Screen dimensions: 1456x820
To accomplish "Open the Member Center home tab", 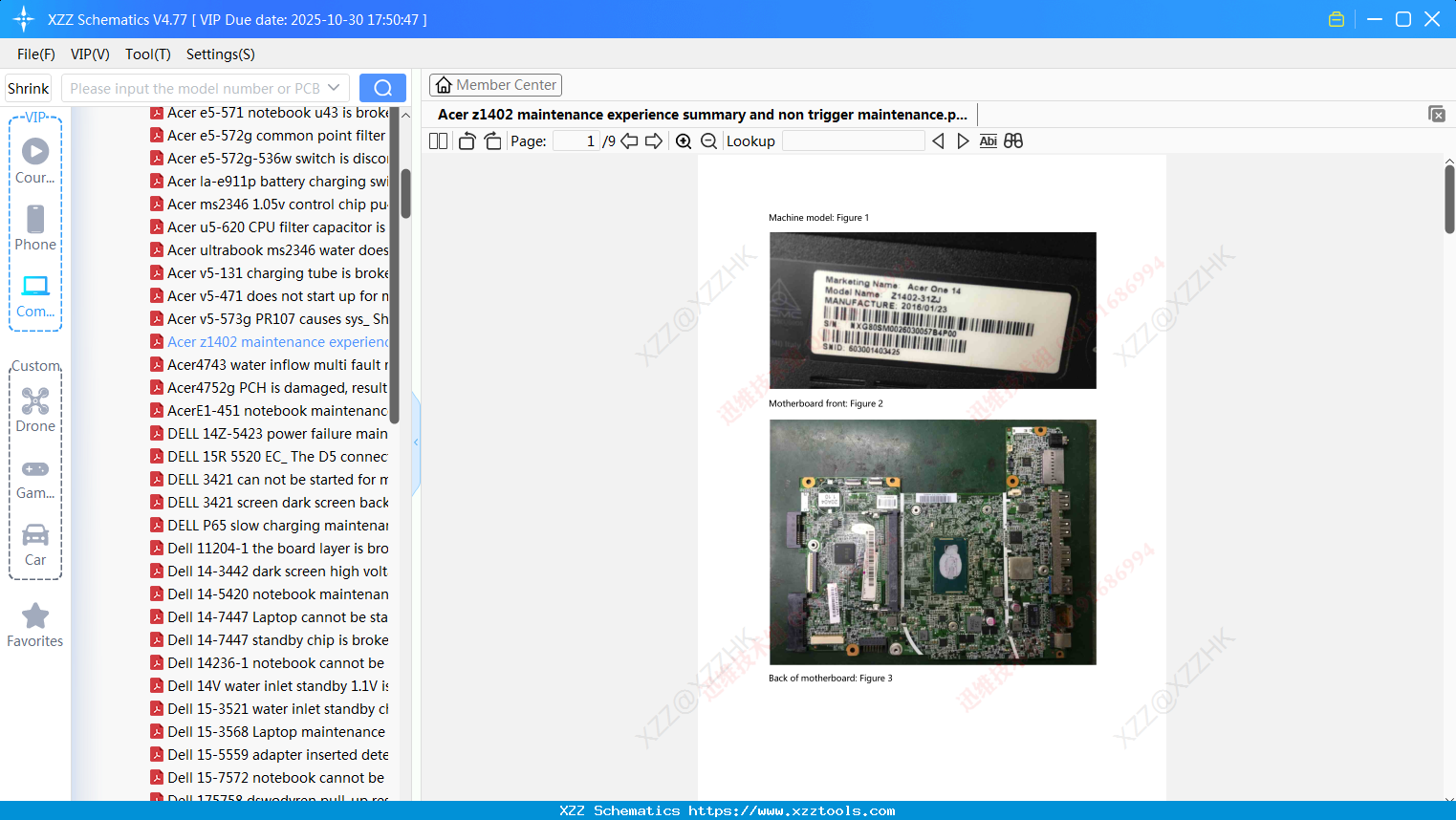I will [x=495, y=85].
